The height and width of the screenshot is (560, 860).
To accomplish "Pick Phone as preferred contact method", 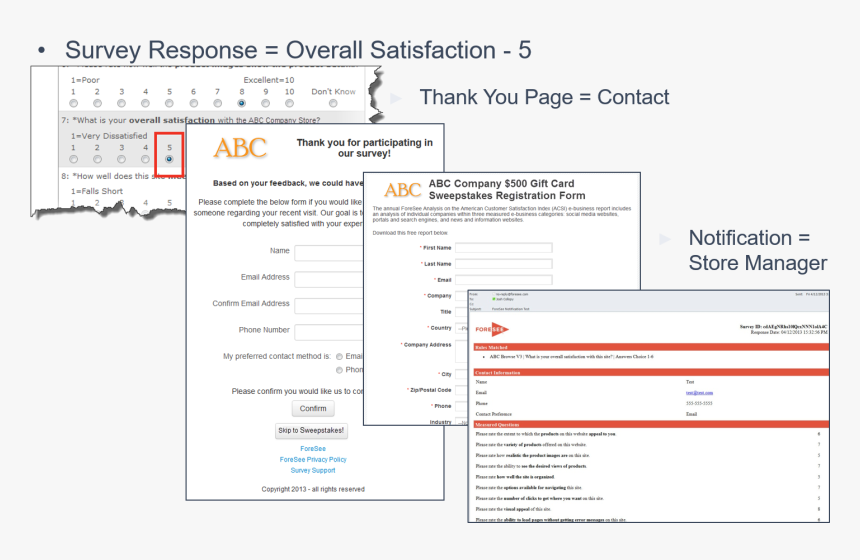I will click(340, 370).
